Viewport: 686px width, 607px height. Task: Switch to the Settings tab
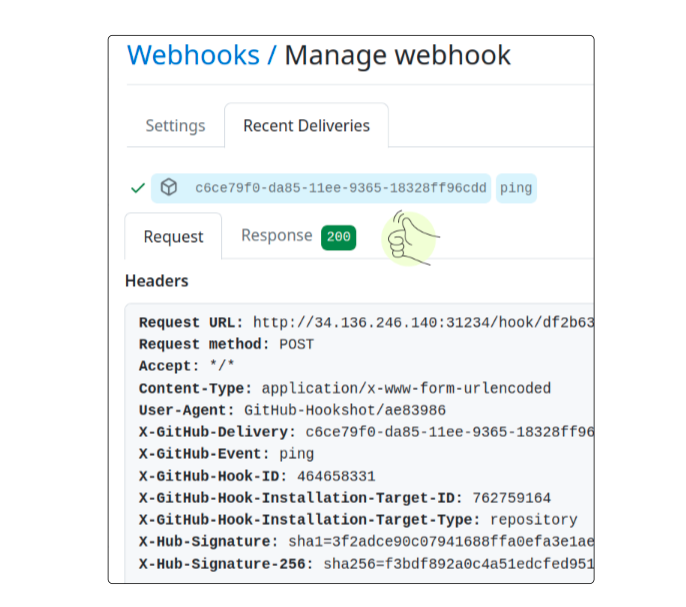(175, 126)
